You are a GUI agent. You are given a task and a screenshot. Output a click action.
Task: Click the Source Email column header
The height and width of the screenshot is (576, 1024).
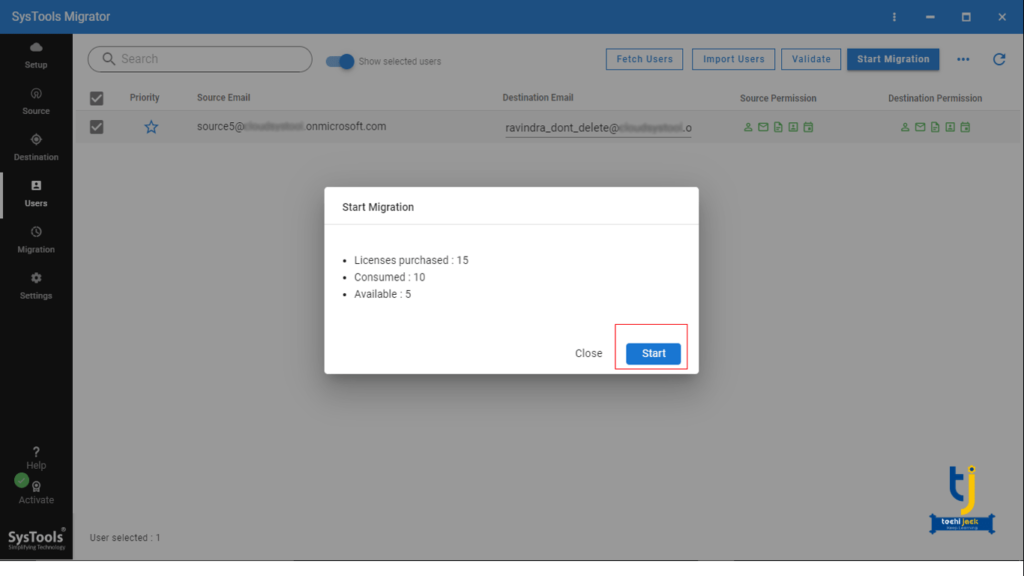pyautogui.click(x=223, y=97)
